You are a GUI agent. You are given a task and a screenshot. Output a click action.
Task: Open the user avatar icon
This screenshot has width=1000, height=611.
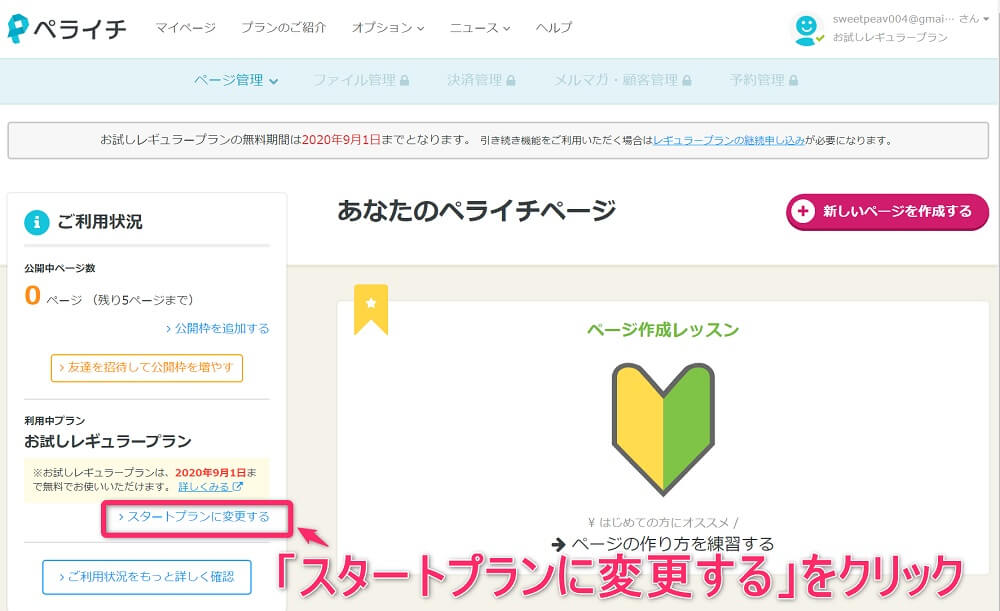806,29
